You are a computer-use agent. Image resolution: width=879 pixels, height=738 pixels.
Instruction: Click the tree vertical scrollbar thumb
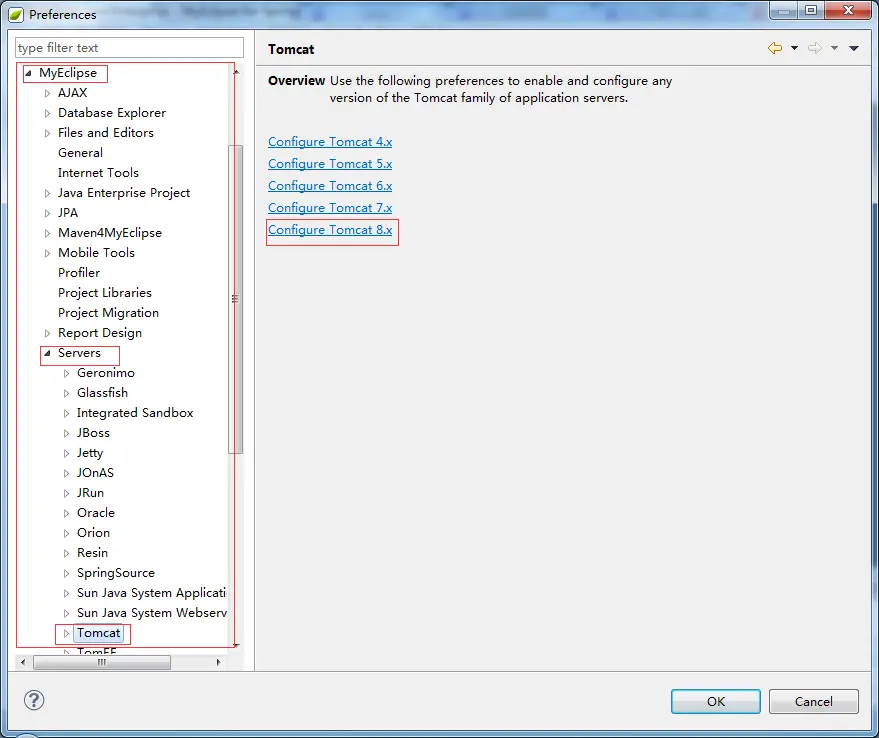(x=235, y=299)
